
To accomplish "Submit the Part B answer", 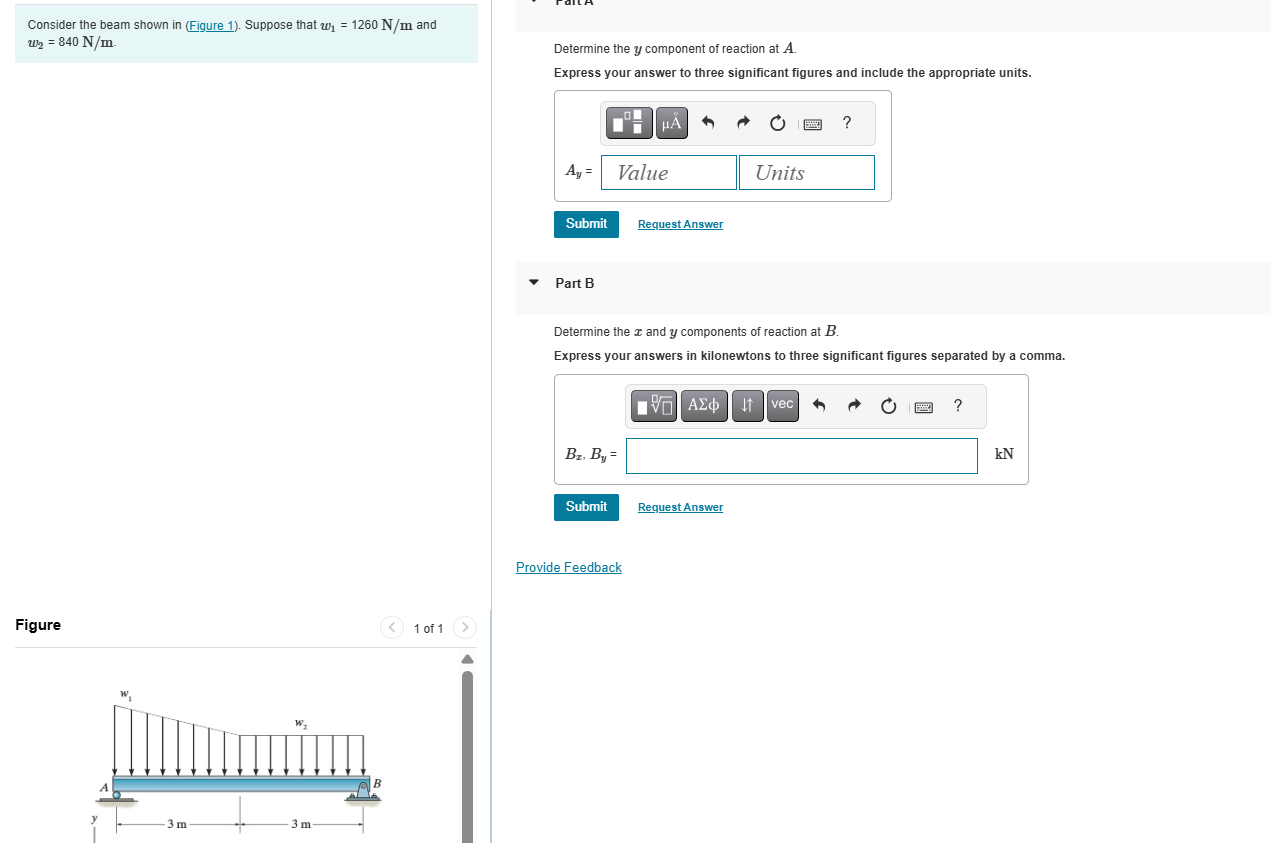I will click(x=586, y=507).
